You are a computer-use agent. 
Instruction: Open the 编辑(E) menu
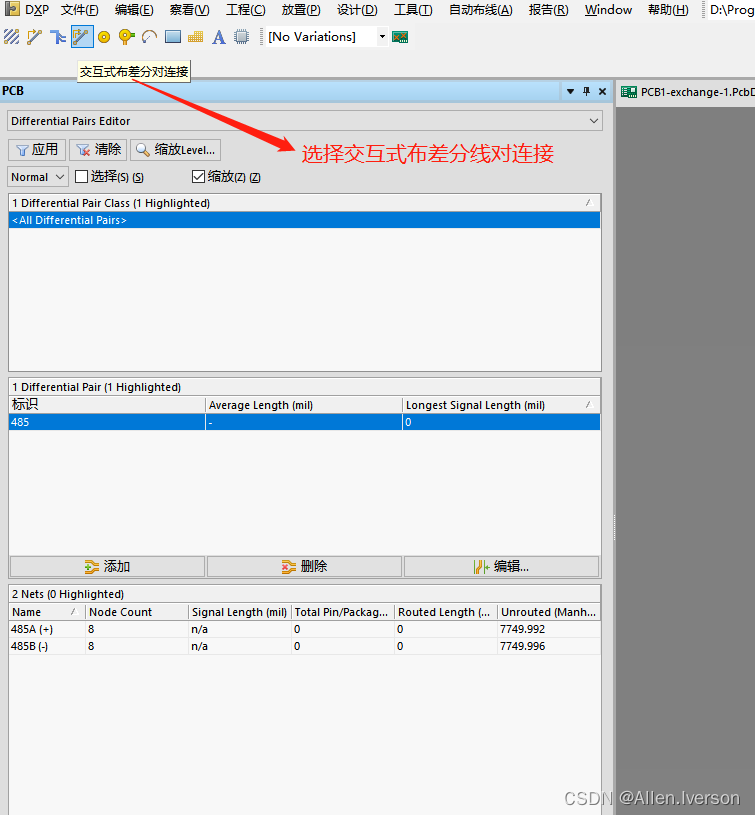click(x=134, y=10)
